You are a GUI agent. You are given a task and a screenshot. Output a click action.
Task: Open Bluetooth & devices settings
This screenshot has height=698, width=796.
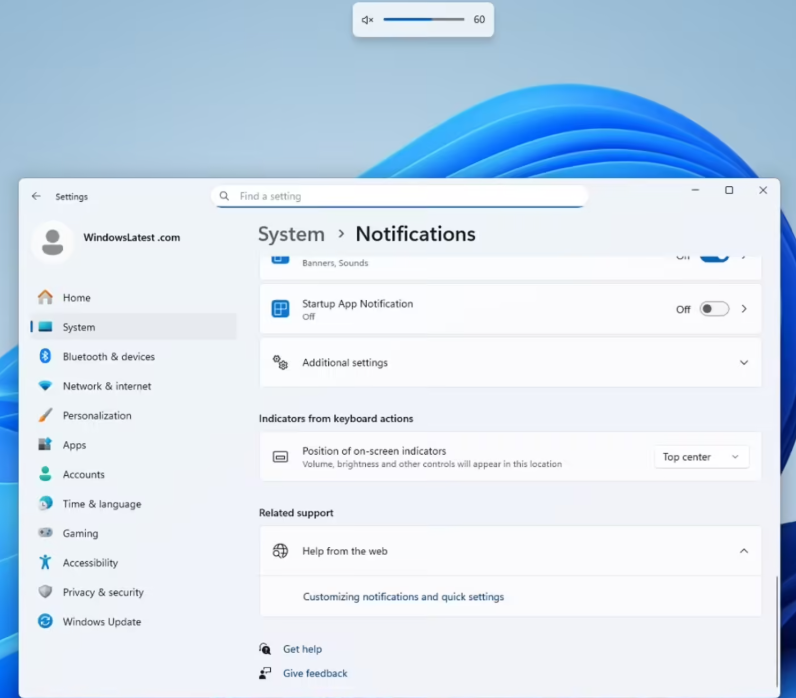[108, 357]
